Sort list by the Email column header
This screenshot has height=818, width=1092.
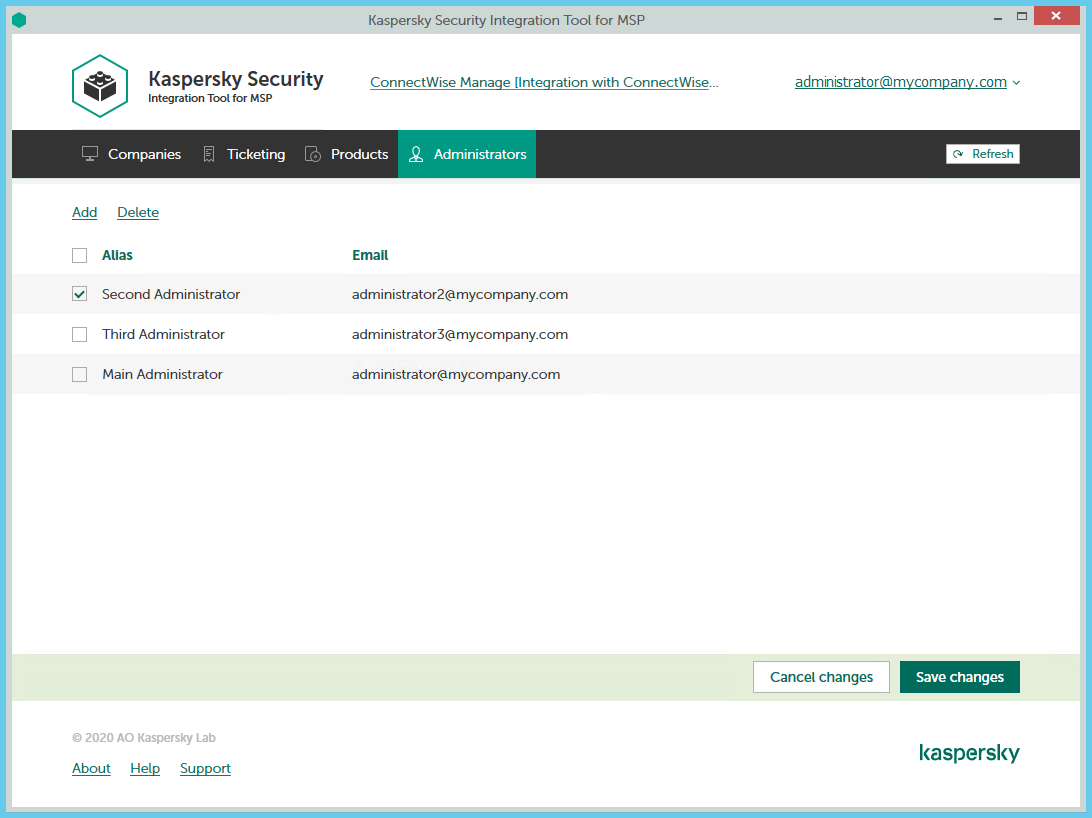point(370,255)
